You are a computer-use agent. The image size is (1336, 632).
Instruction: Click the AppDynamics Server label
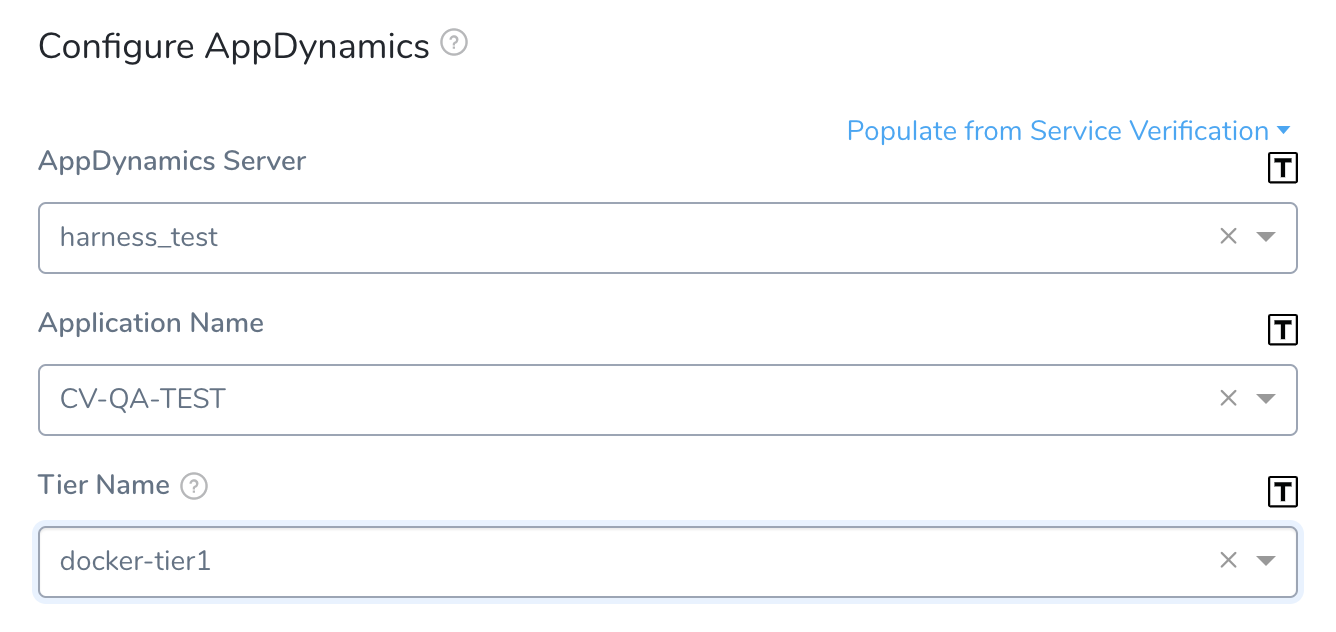pos(172,161)
